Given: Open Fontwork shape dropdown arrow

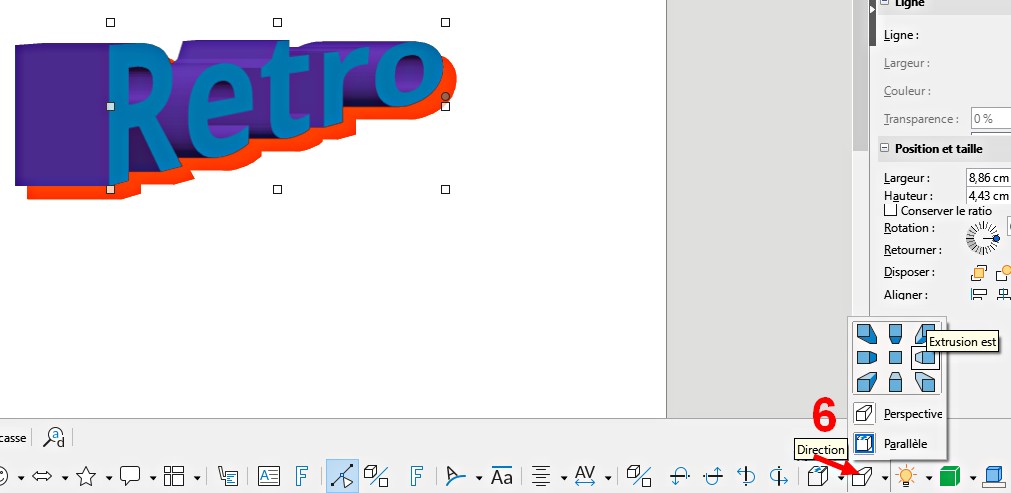Looking at the screenshot, I should pyautogui.click(x=479, y=478).
